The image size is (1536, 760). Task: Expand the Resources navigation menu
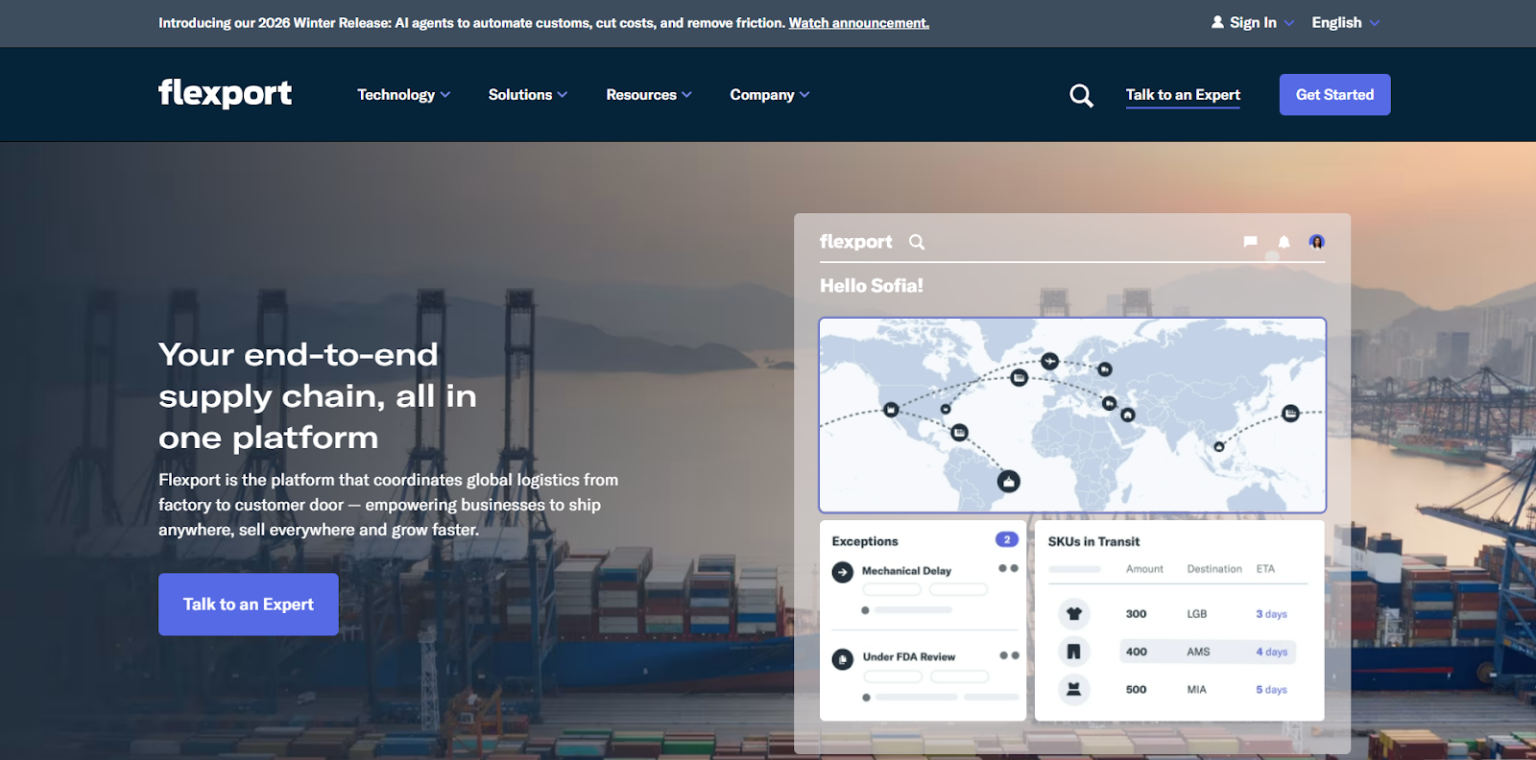coord(648,95)
